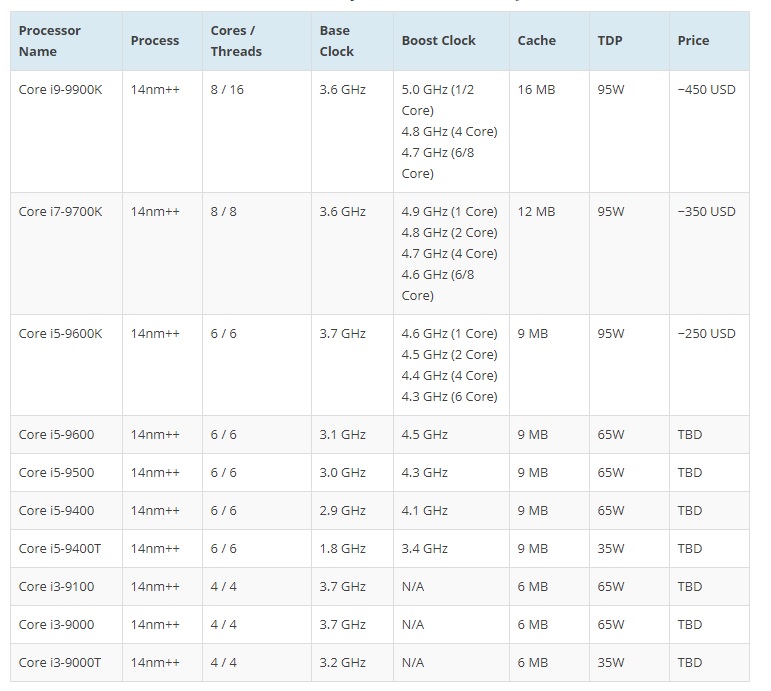The image size is (771, 691).
Task: Click the i3-9000T TBD price cell
Action: click(710, 662)
